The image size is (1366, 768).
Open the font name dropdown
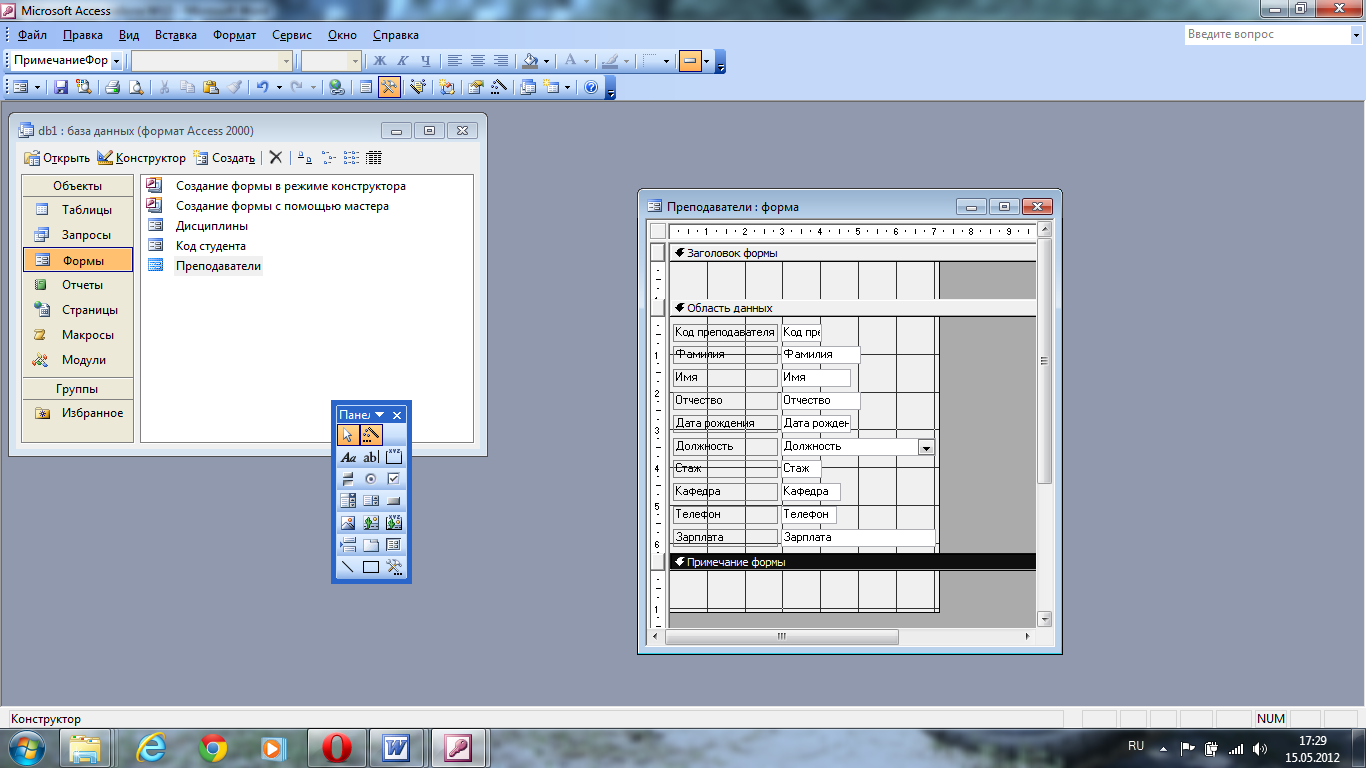click(x=286, y=61)
